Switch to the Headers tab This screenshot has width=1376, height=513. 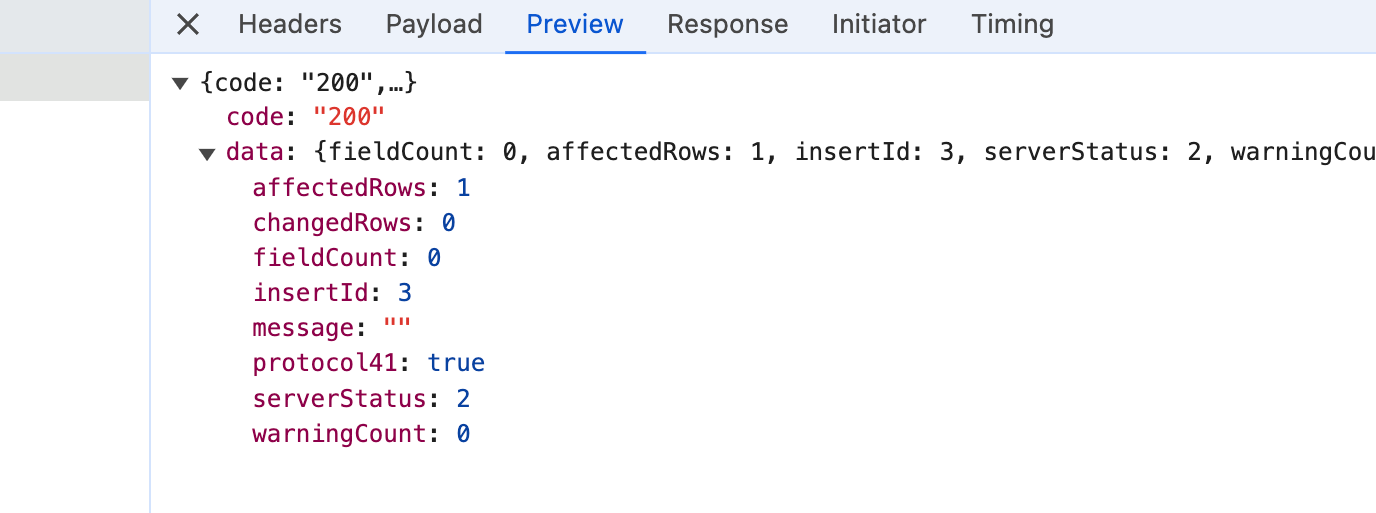click(x=290, y=25)
